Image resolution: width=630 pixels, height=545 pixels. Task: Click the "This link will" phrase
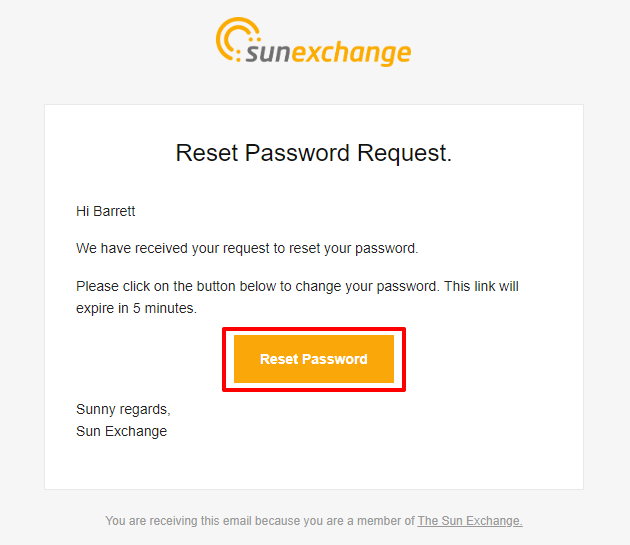[x=481, y=286]
